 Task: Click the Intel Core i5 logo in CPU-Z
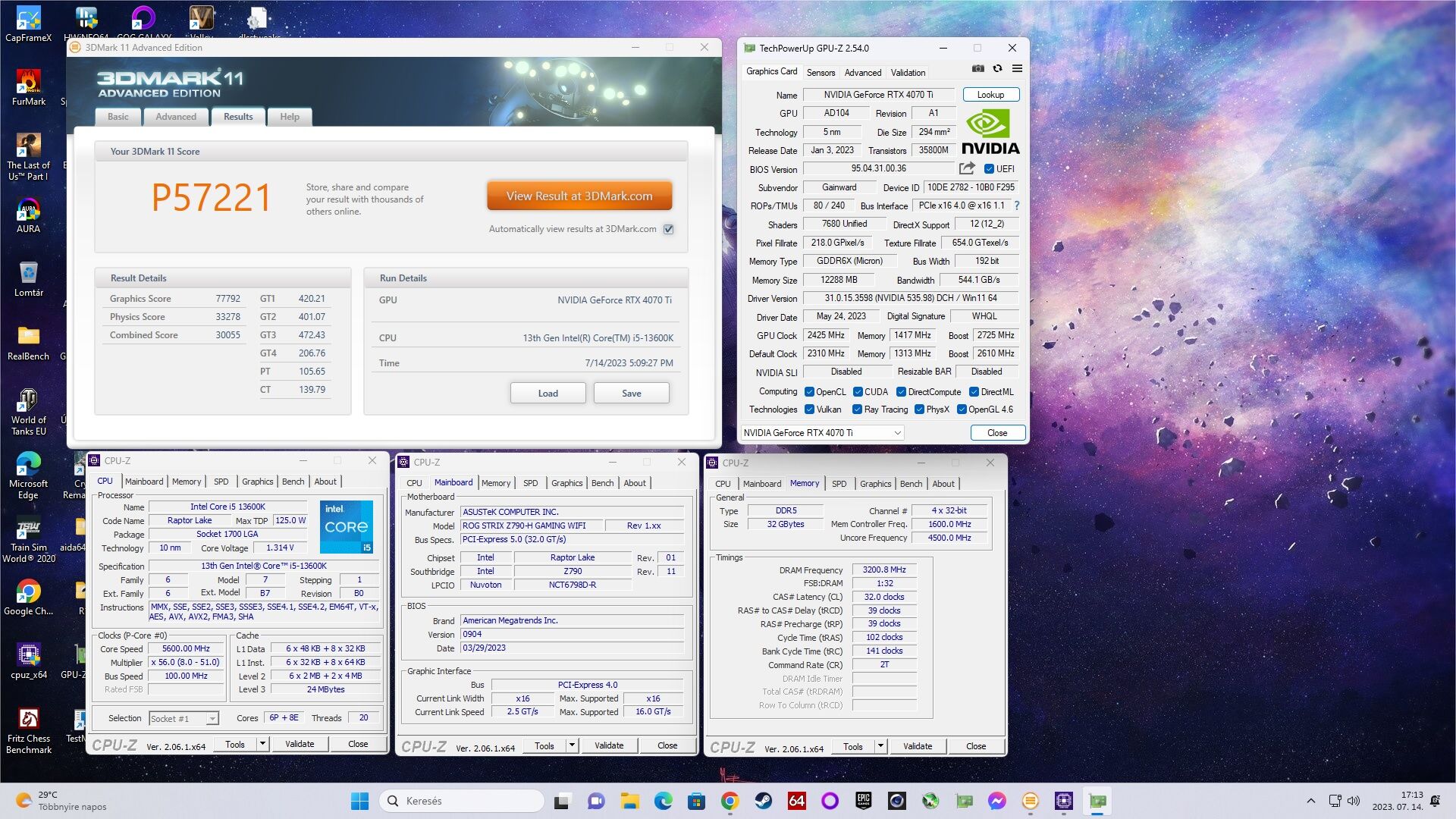pyautogui.click(x=347, y=527)
